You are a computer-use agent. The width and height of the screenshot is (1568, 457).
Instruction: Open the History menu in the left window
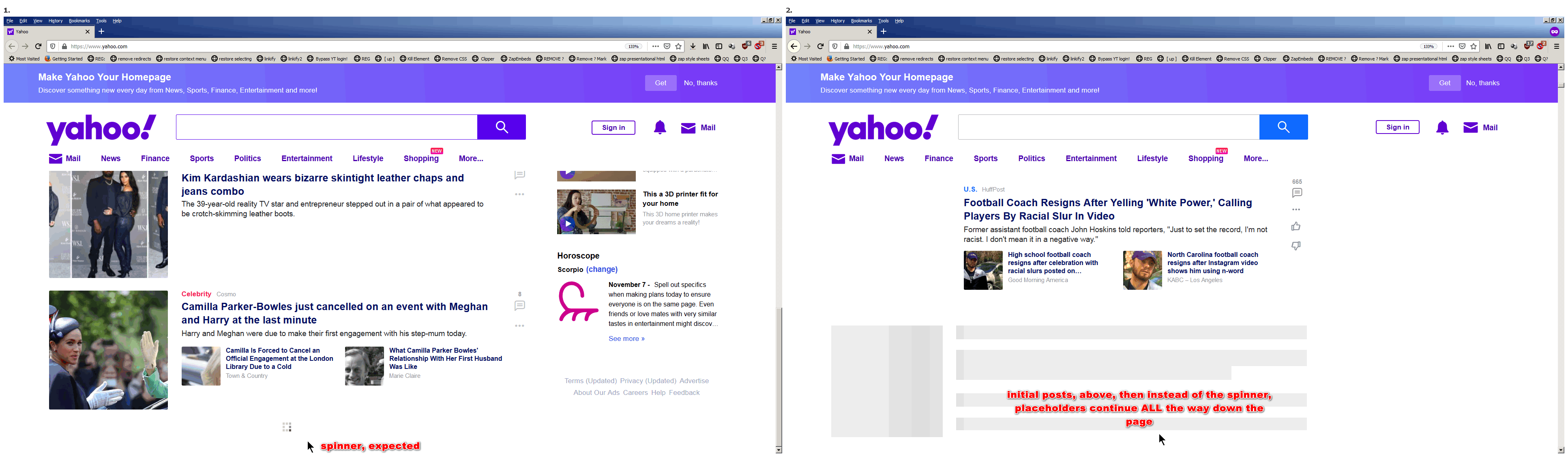tap(56, 21)
